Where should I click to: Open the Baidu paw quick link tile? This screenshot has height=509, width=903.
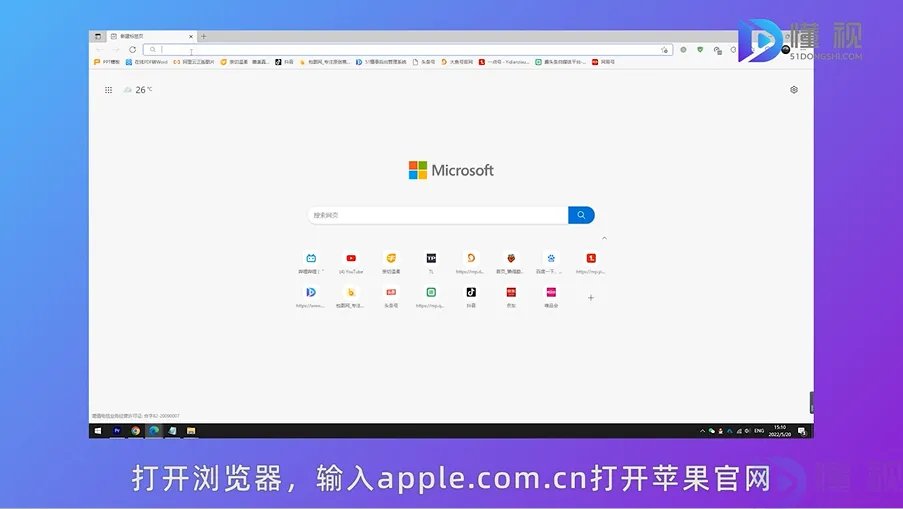click(x=551, y=259)
